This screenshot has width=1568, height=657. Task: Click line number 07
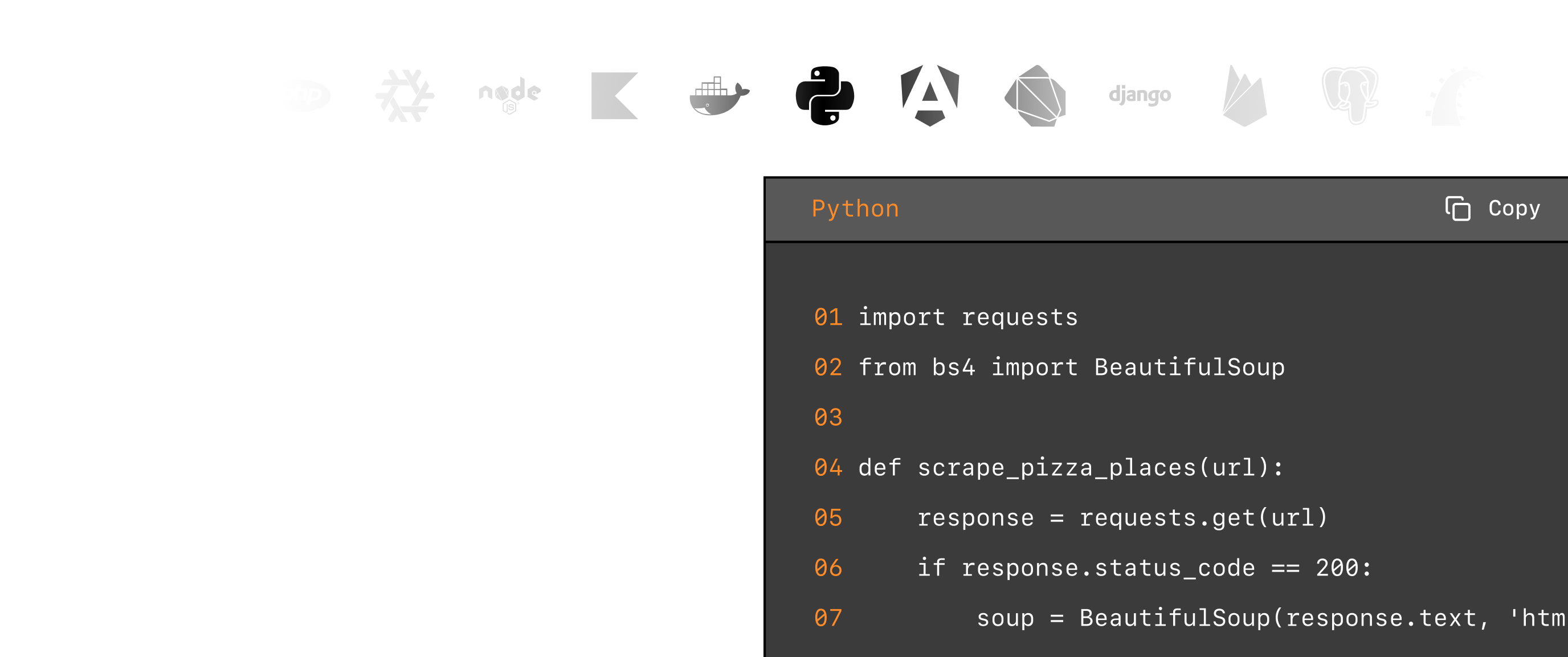828,617
